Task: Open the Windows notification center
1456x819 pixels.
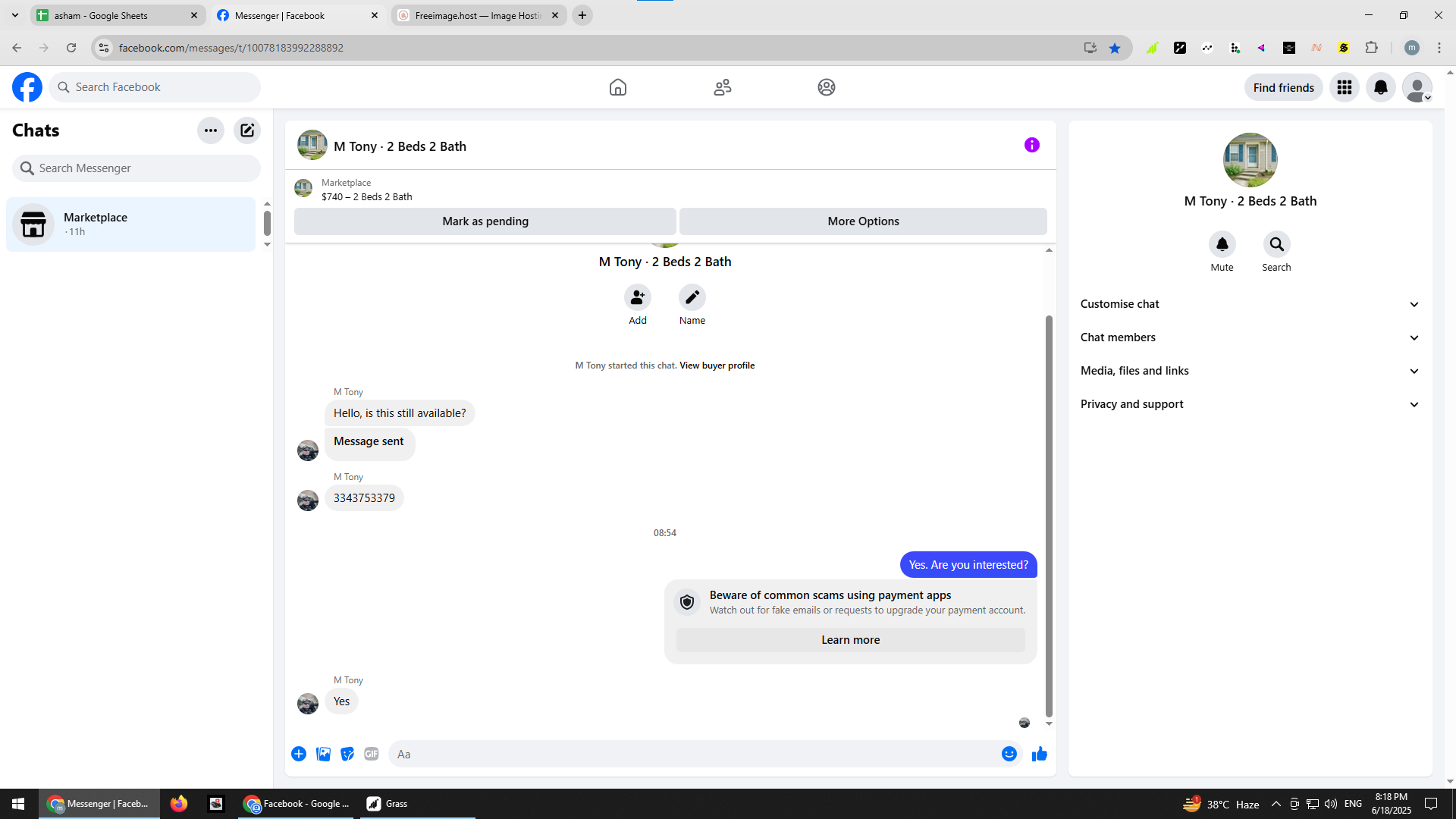Action: click(x=1431, y=804)
